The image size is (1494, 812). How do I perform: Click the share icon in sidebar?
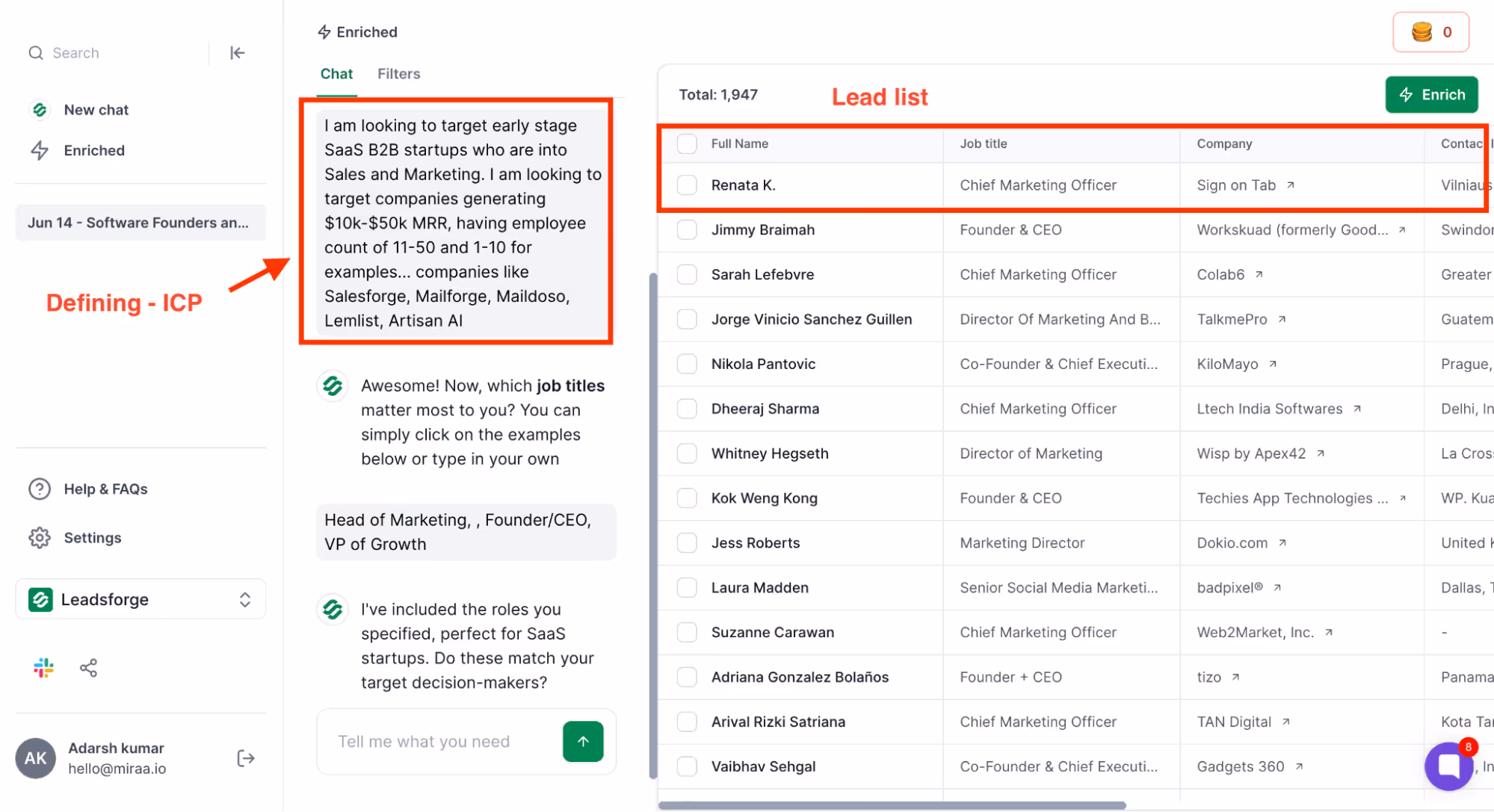[88, 668]
